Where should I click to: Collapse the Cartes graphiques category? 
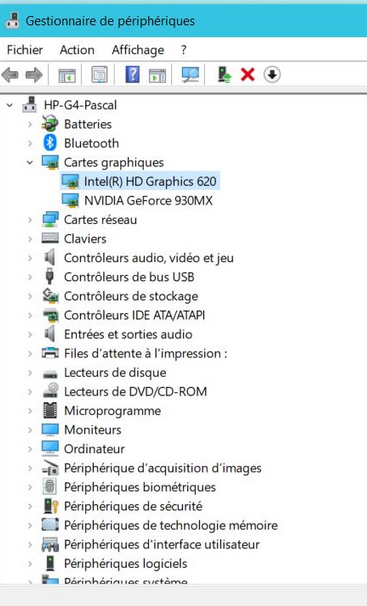[30, 162]
